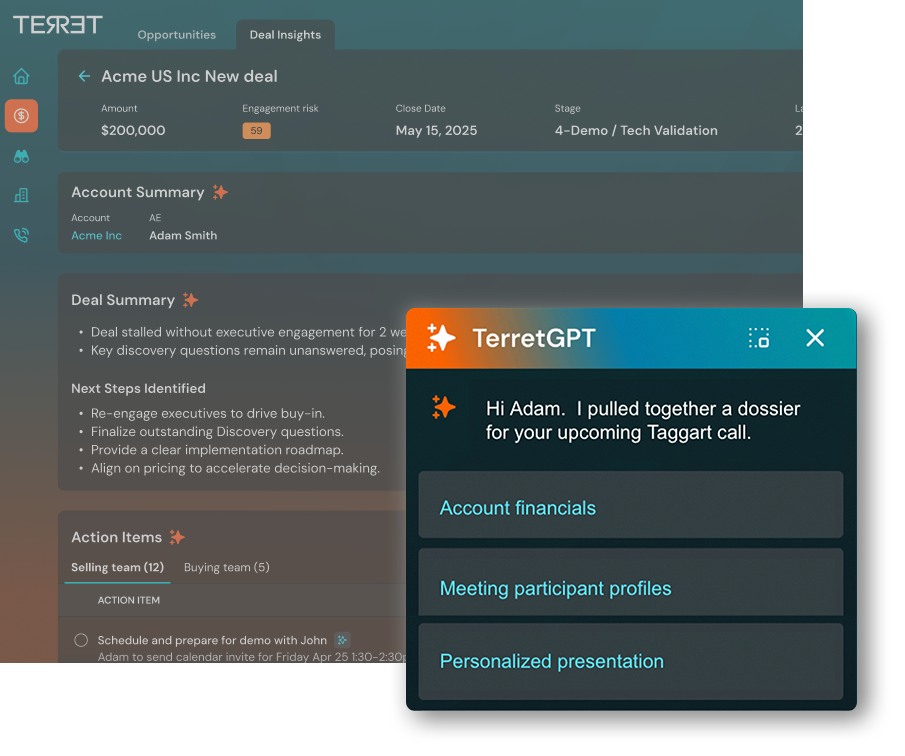The image size is (905, 756).
Task: Select the Deal Insights tab
Action: pyautogui.click(x=285, y=35)
